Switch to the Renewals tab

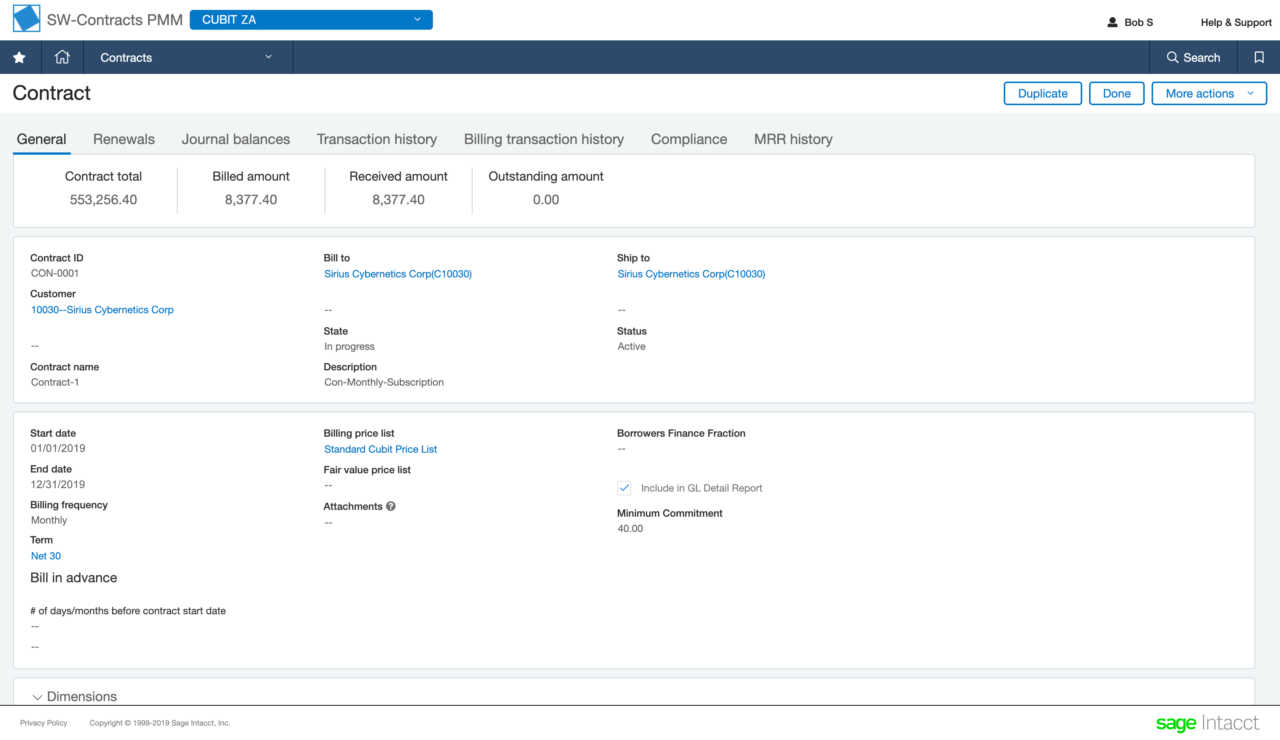[x=124, y=139]
